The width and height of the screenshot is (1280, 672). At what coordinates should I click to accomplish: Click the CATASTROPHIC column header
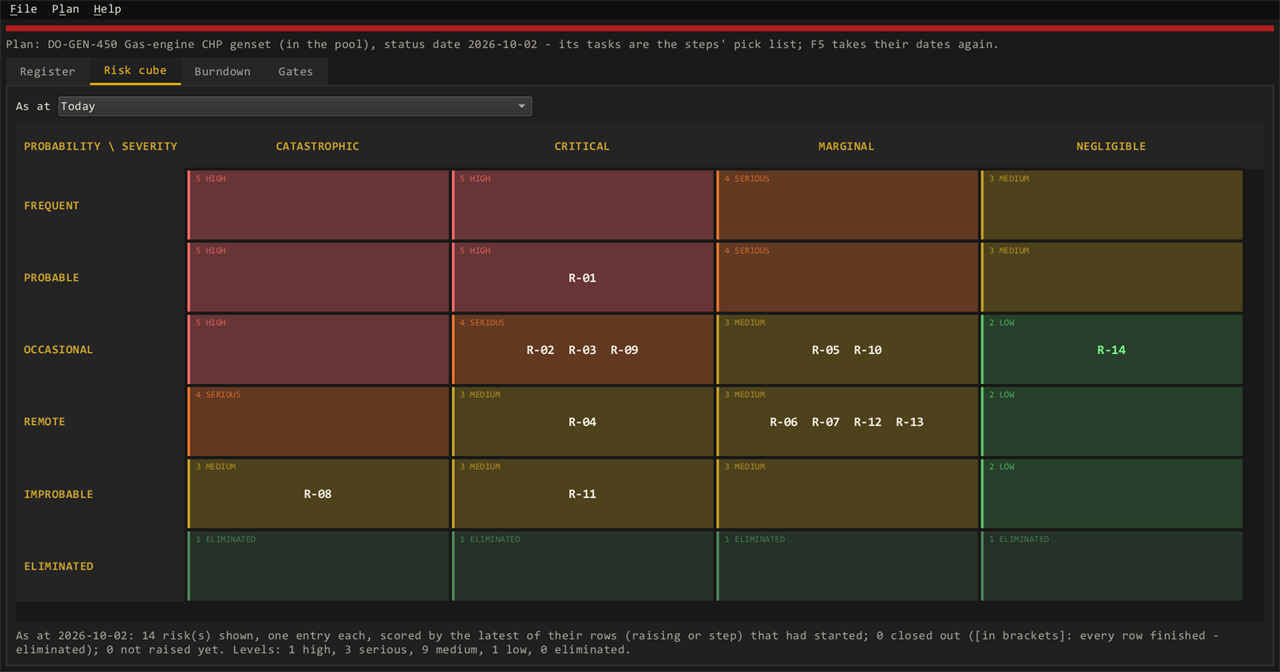tap(318, 146)
